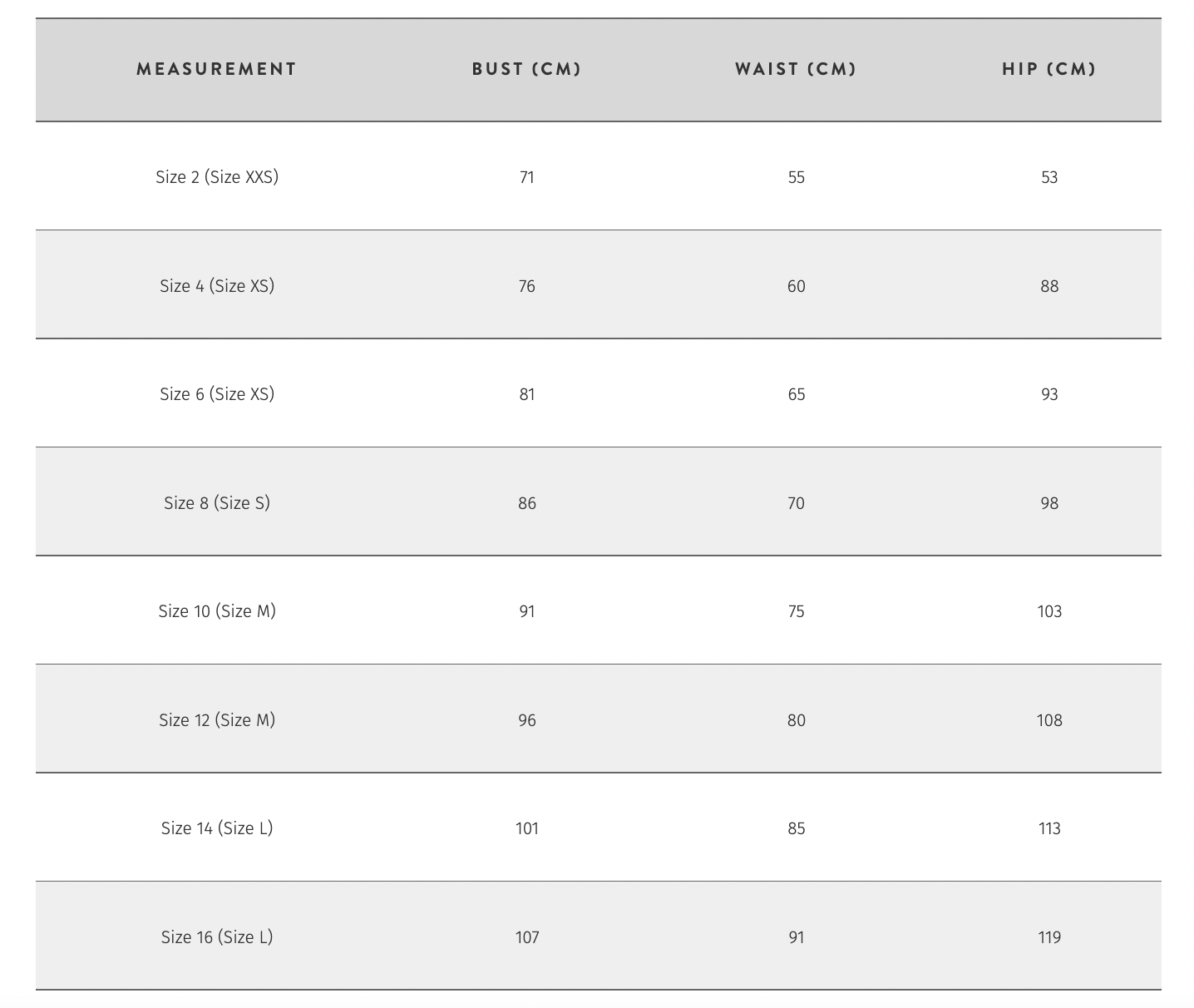Select the Size 4 (Size XS) row label
1194x1008 pixels.
pyautogui.click(x=217, y=286)
